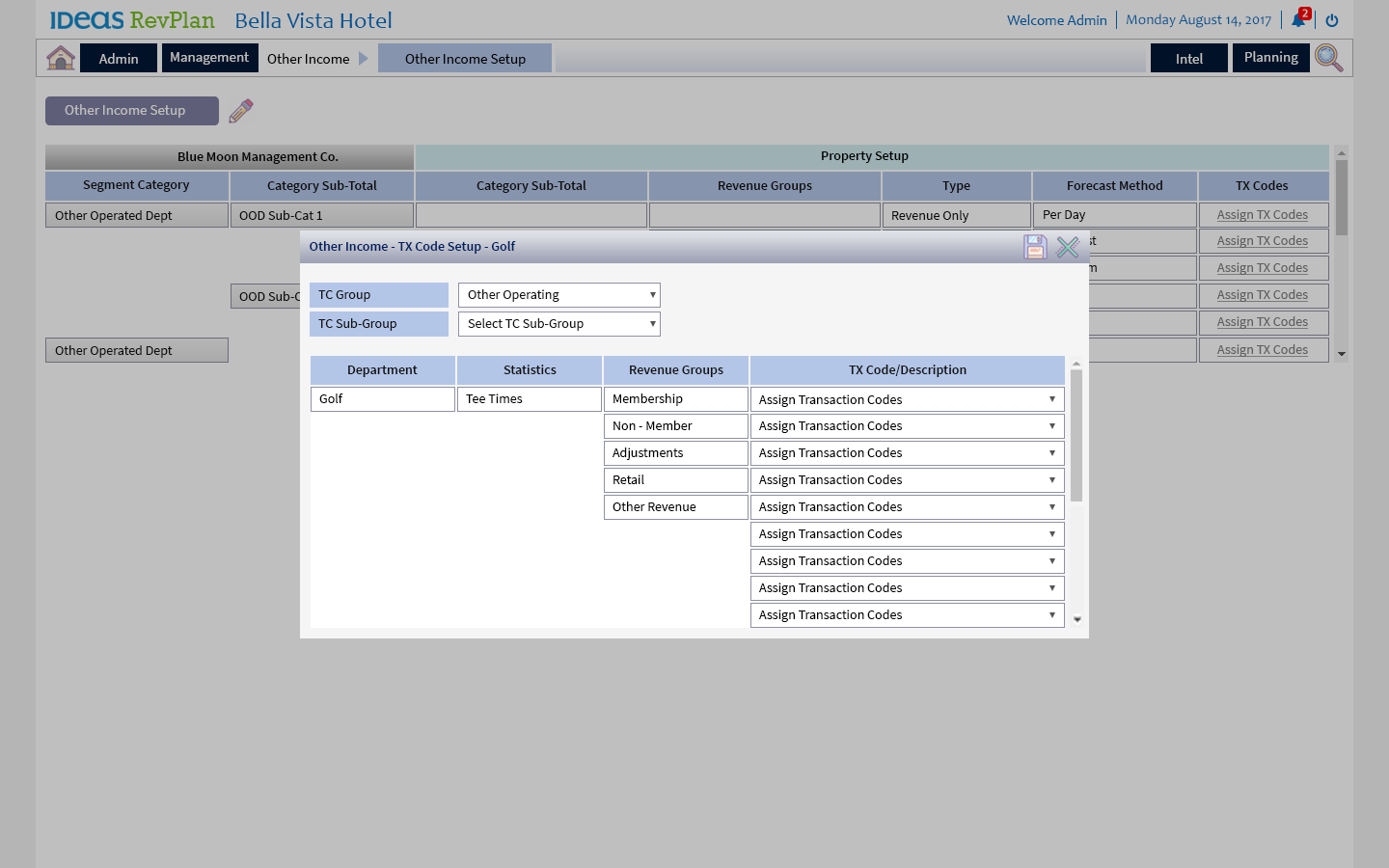Click the Per Day forecast method field
This screenshot has height=868, width=1389.
(x=1114, y=215)
